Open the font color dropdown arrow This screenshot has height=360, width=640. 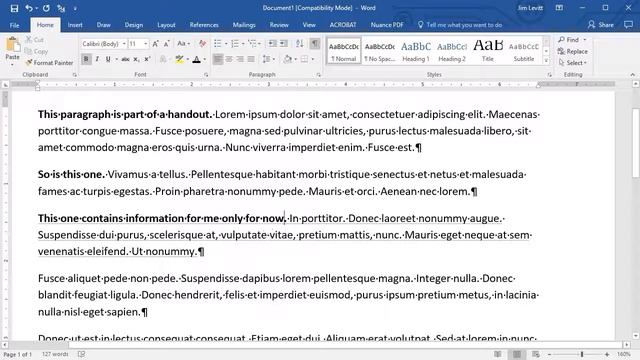(204, 60)
